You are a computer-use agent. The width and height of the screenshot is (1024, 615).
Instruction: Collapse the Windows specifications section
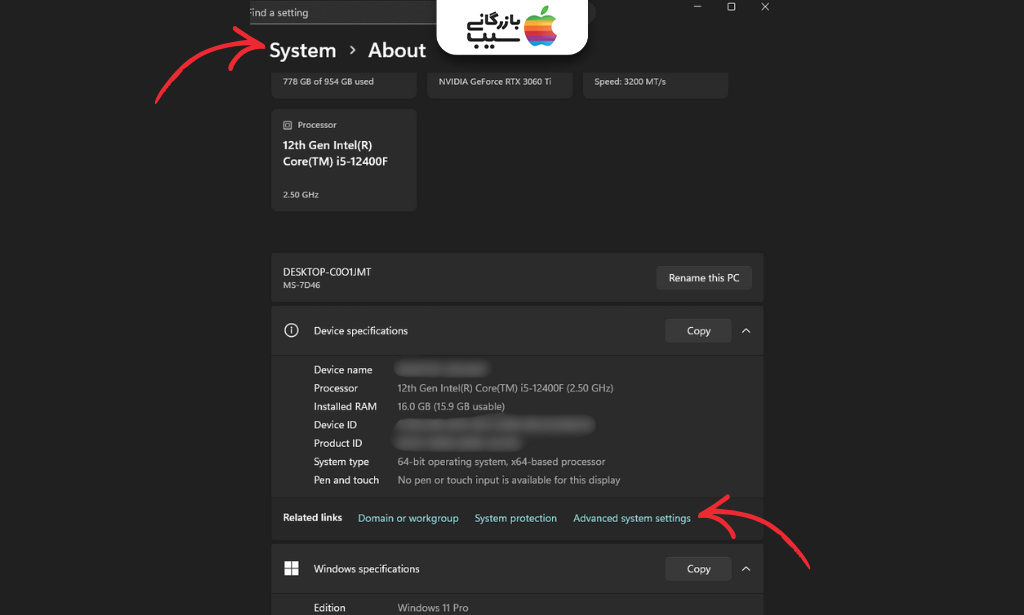tap(746, 568)
